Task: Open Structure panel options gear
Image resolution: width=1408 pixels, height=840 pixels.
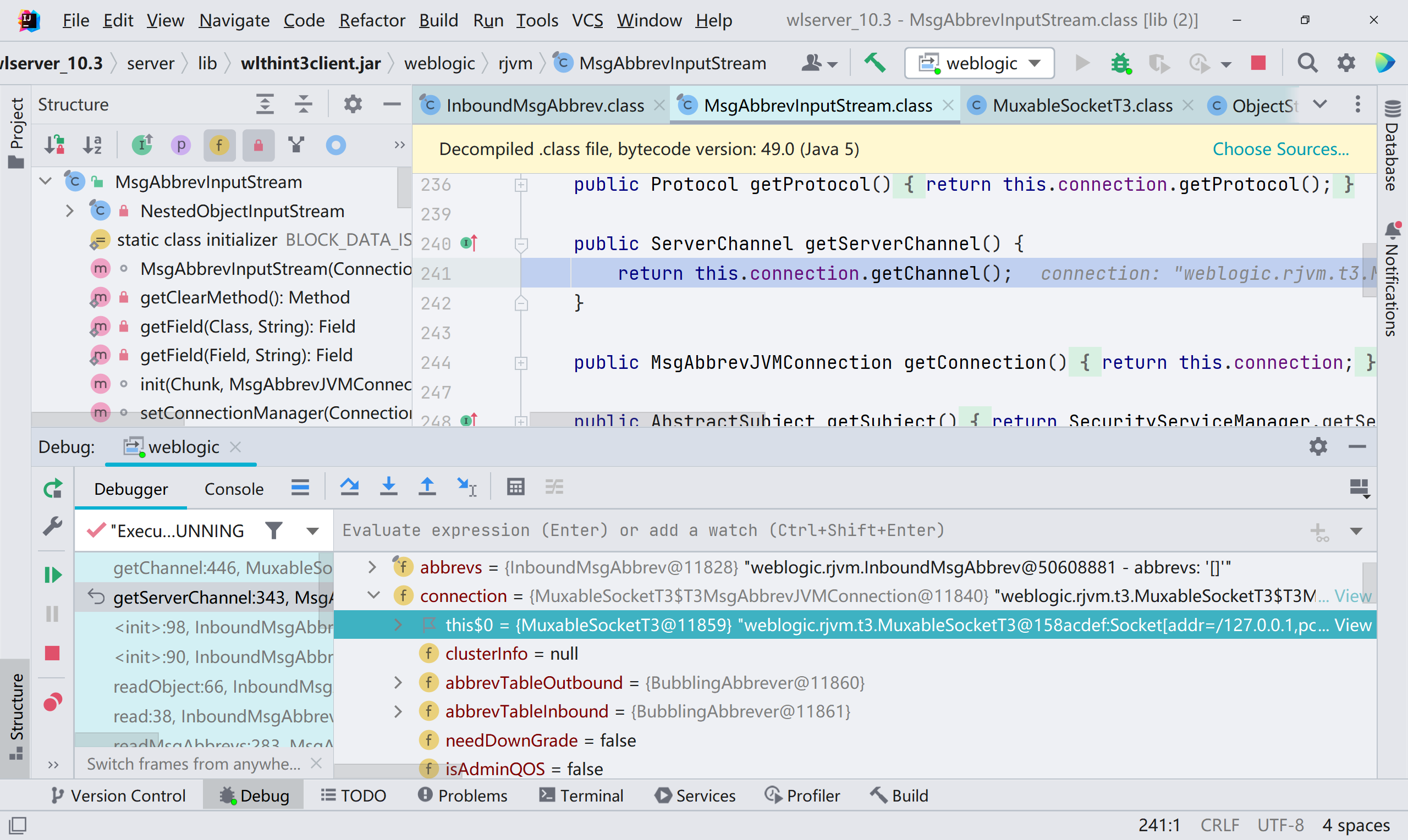Action: [353, 104]
